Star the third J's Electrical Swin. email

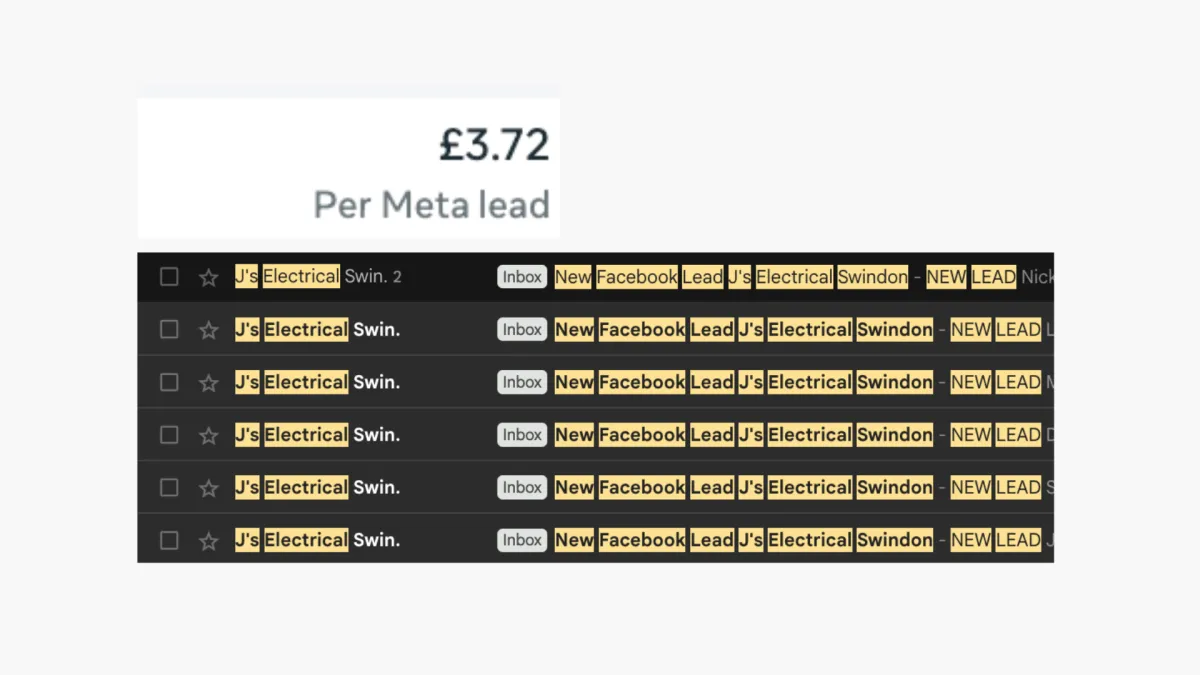[208, 382]
